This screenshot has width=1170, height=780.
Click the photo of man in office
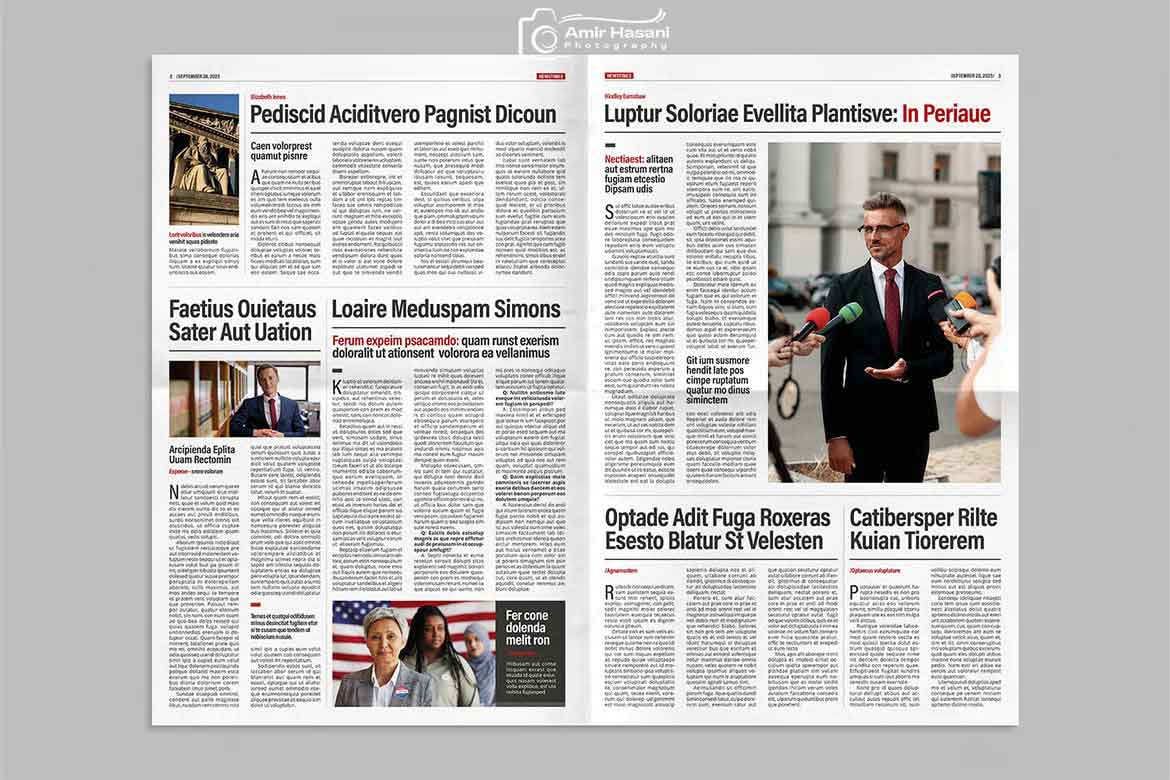pos(244,399)
